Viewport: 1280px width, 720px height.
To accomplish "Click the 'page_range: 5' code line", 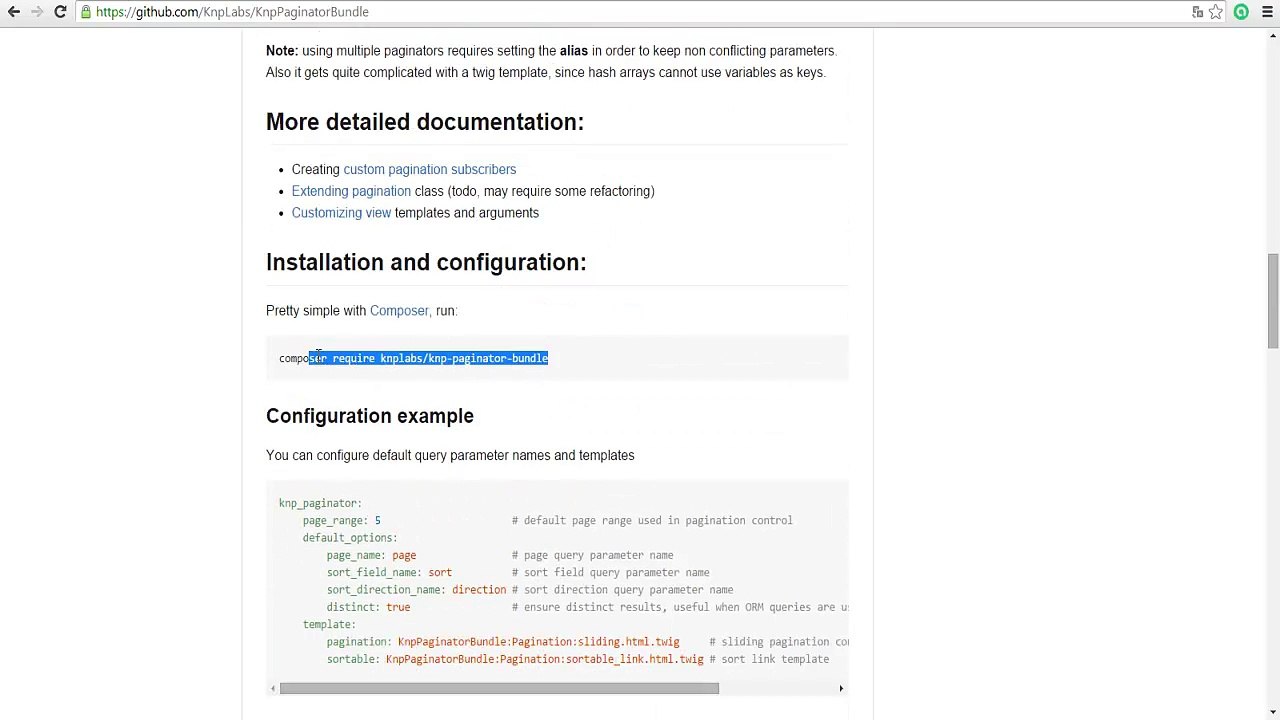I will click(x=342, y=520).
